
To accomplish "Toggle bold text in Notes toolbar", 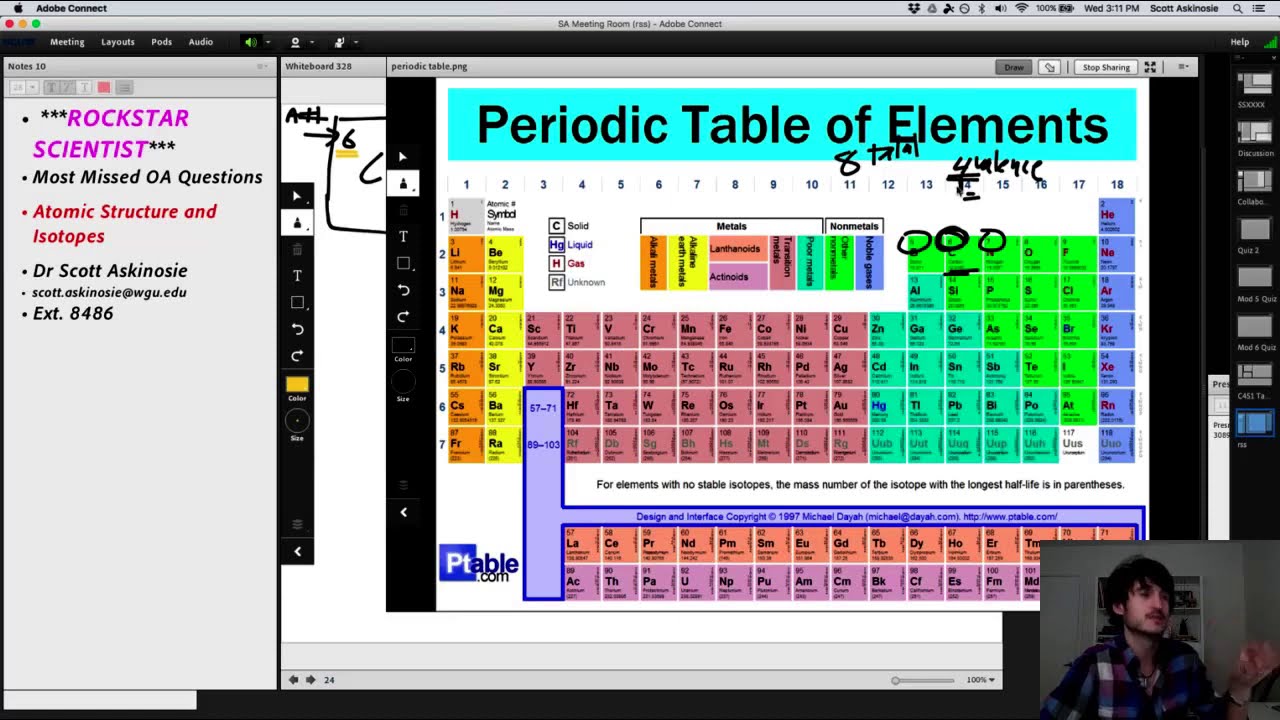I will click(51, 88).
